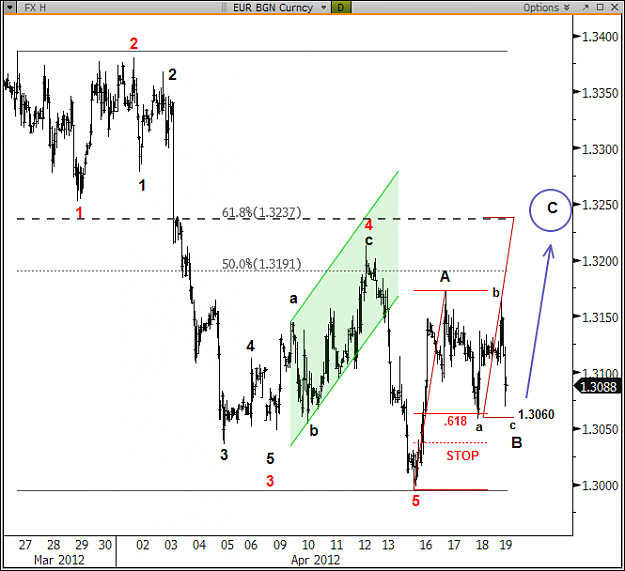
Task: Maximize the chart panel
Action: (x=600, y=7)
